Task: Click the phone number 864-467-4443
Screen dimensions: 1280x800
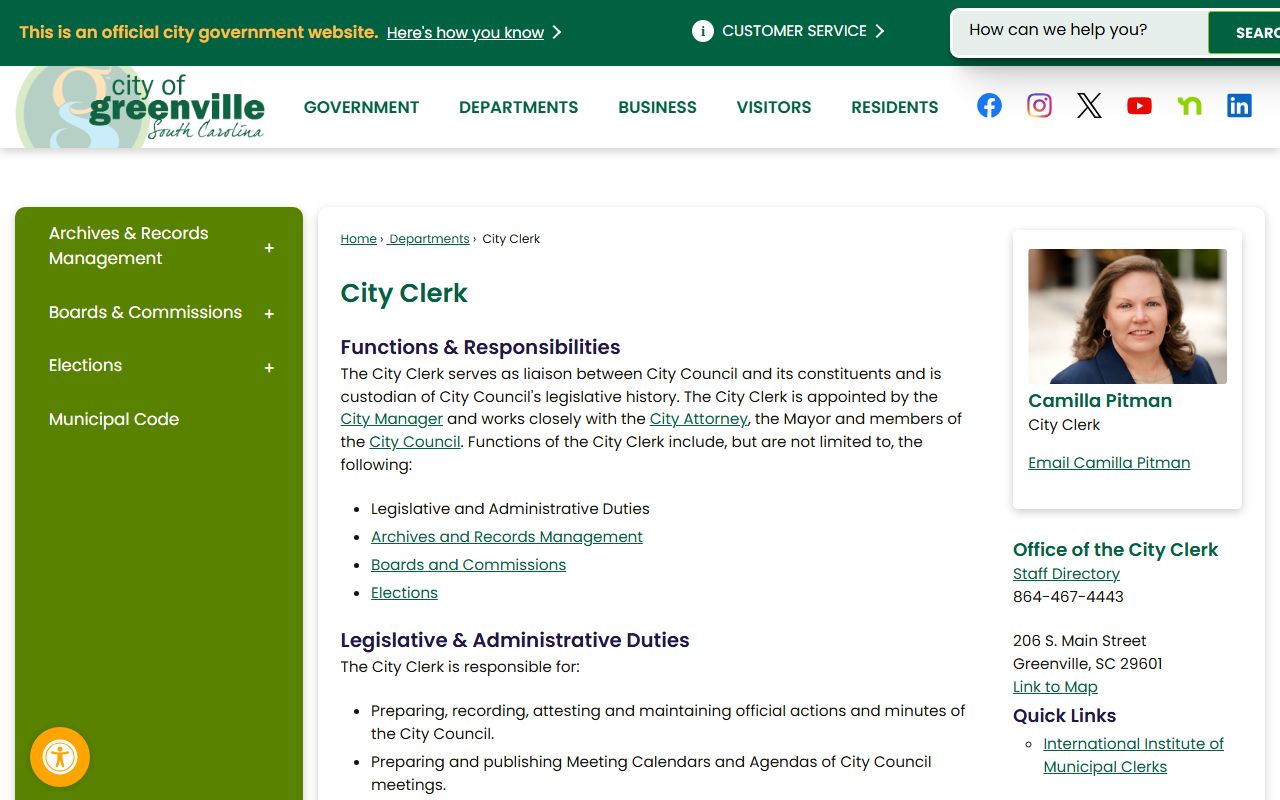Action: click(x=1068, y=597)
